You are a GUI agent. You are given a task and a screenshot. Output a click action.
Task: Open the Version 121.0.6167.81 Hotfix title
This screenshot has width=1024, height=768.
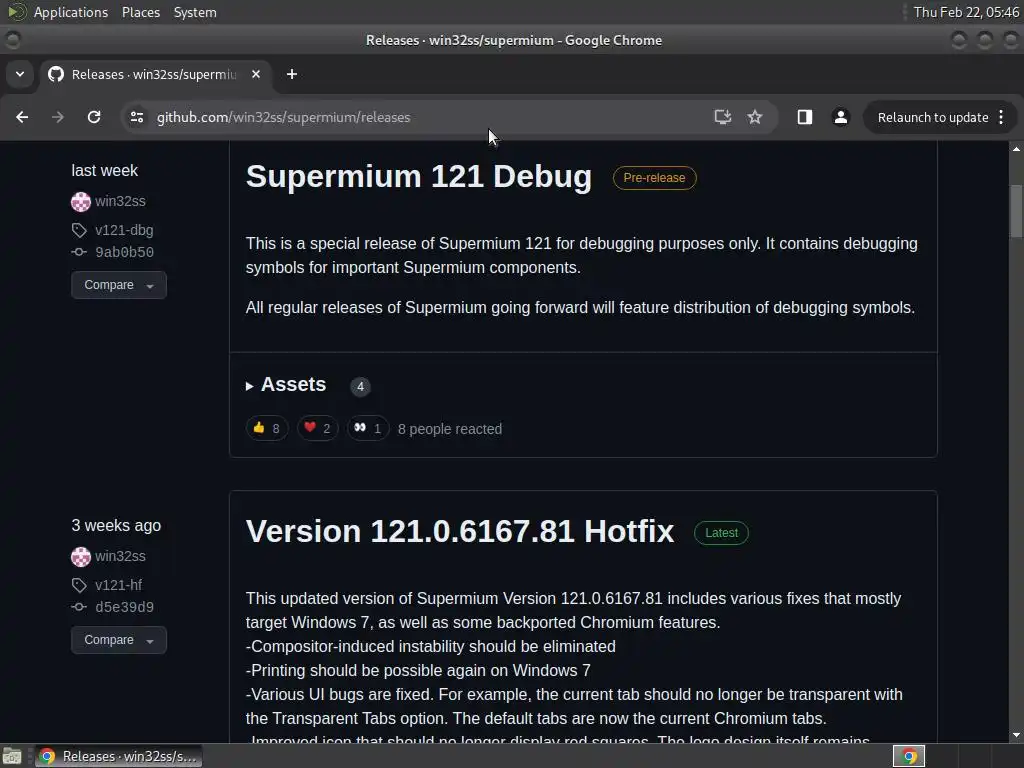[x=460, y=532]
